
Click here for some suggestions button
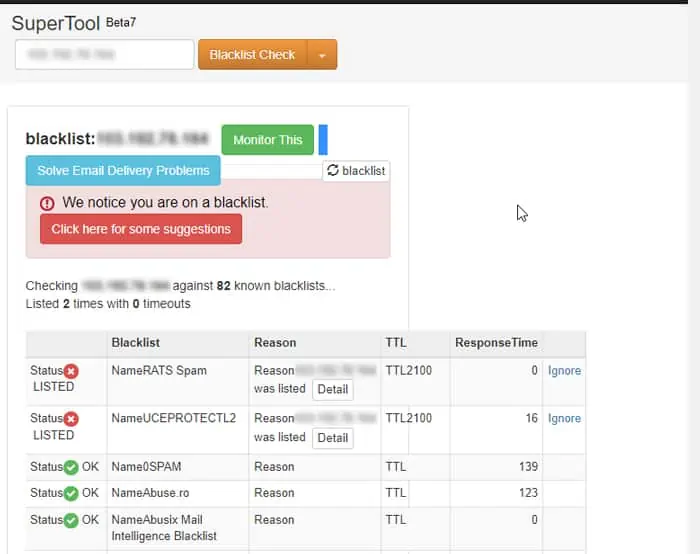pos(141,229)
